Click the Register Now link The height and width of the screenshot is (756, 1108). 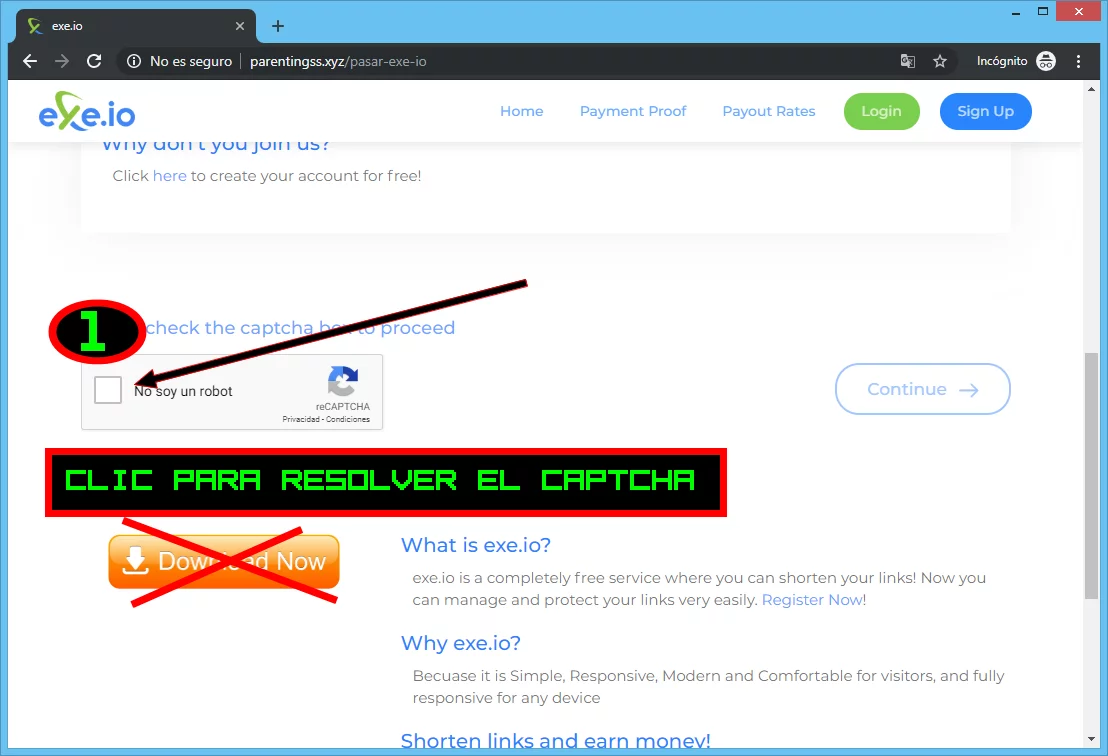pyautogui.click(x=811, y=600)
